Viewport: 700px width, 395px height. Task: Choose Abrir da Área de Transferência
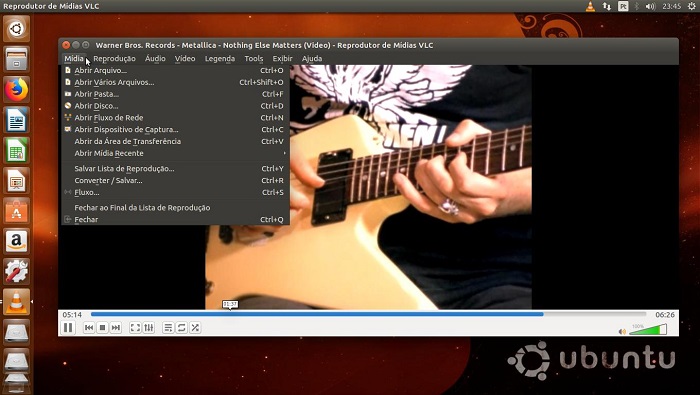click(175, 141)
